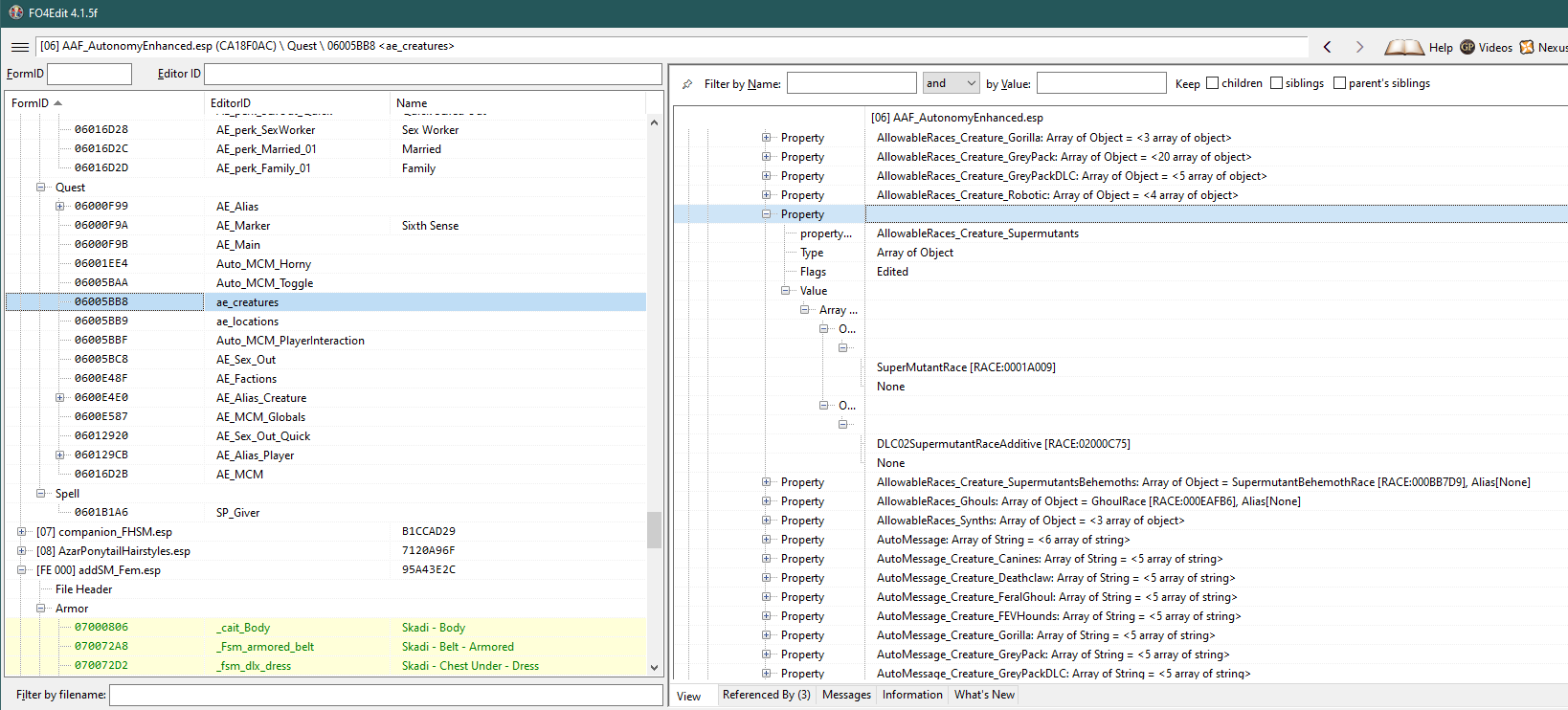Collapse the [FE 000] addSM_Fem.esp plugin
The image size is (1568, 710).
[x=21, y=570]
